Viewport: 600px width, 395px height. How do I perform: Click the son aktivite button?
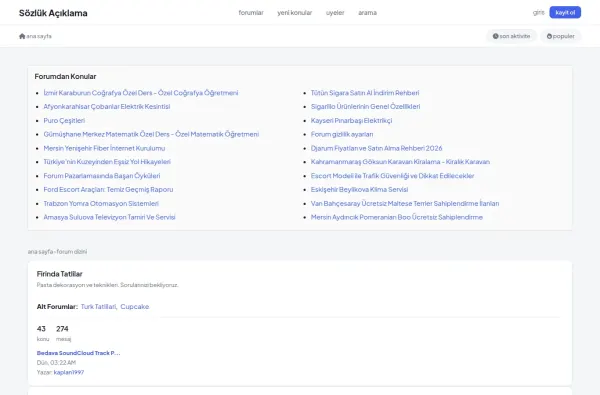tap(512, 36)
